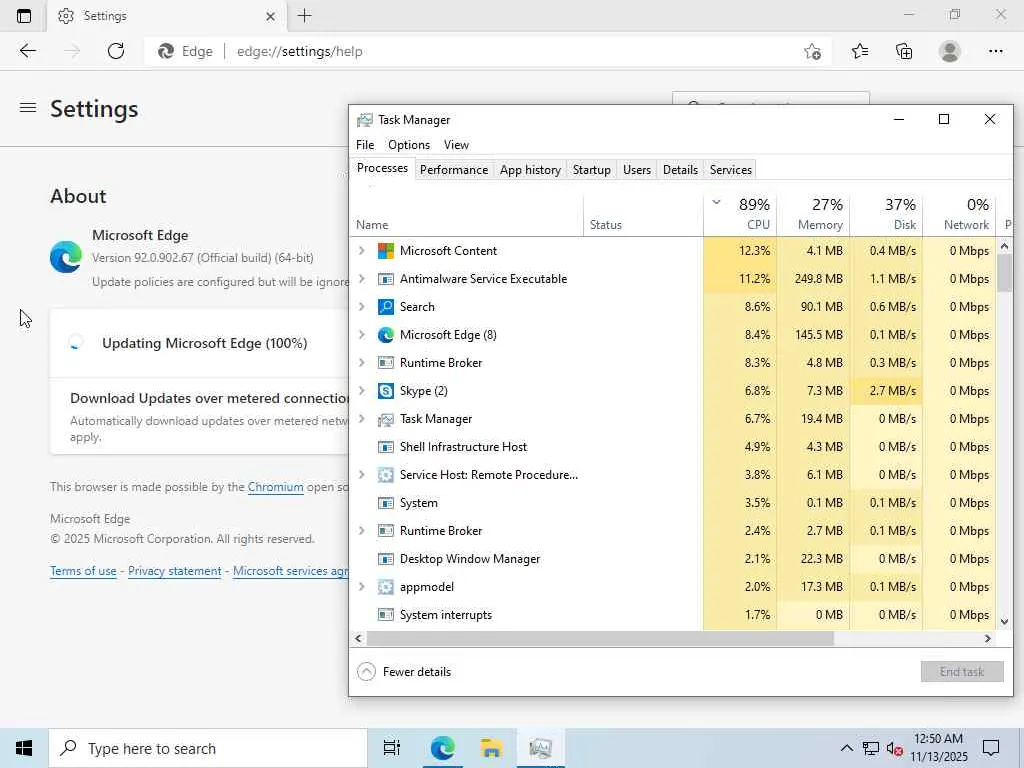Image resolution: width=1024 pixels, height=768 pixels.
Task: Click the Search process magnifier icon
Action: tap(386, 307)
